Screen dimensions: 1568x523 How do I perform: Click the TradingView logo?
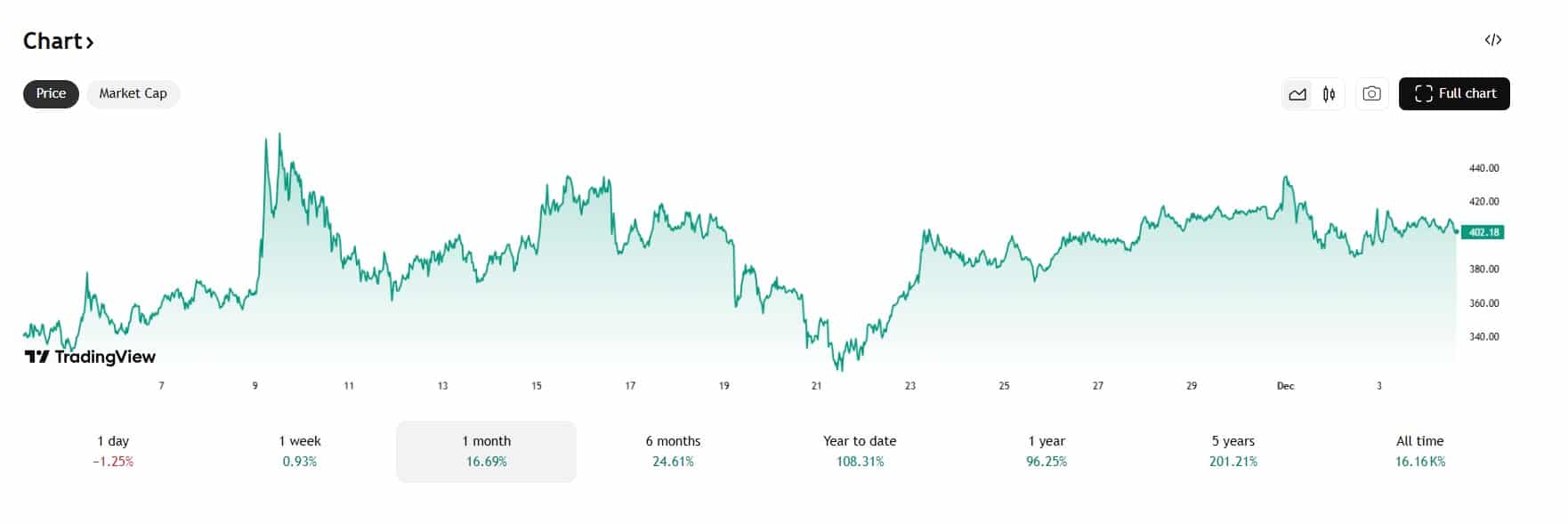tap(89, 357)
